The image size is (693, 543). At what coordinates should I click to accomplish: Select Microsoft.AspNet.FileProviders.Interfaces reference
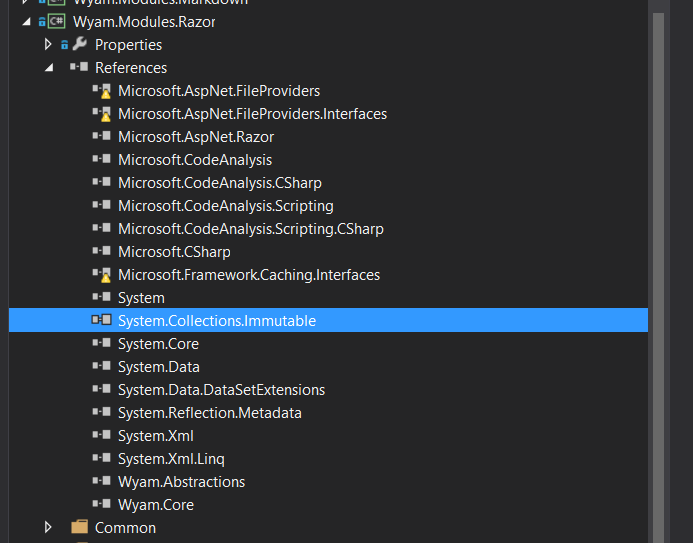(252, 114)
